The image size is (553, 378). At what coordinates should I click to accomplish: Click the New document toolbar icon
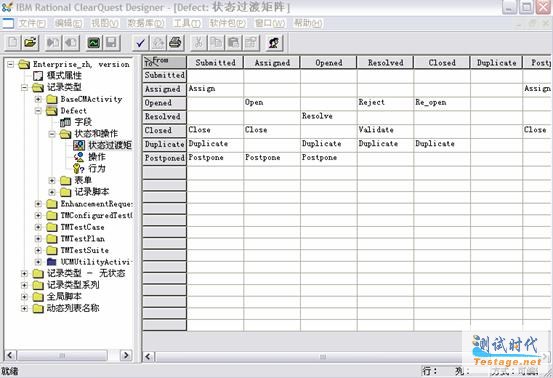pyautogui.click(x=13, y=43)
